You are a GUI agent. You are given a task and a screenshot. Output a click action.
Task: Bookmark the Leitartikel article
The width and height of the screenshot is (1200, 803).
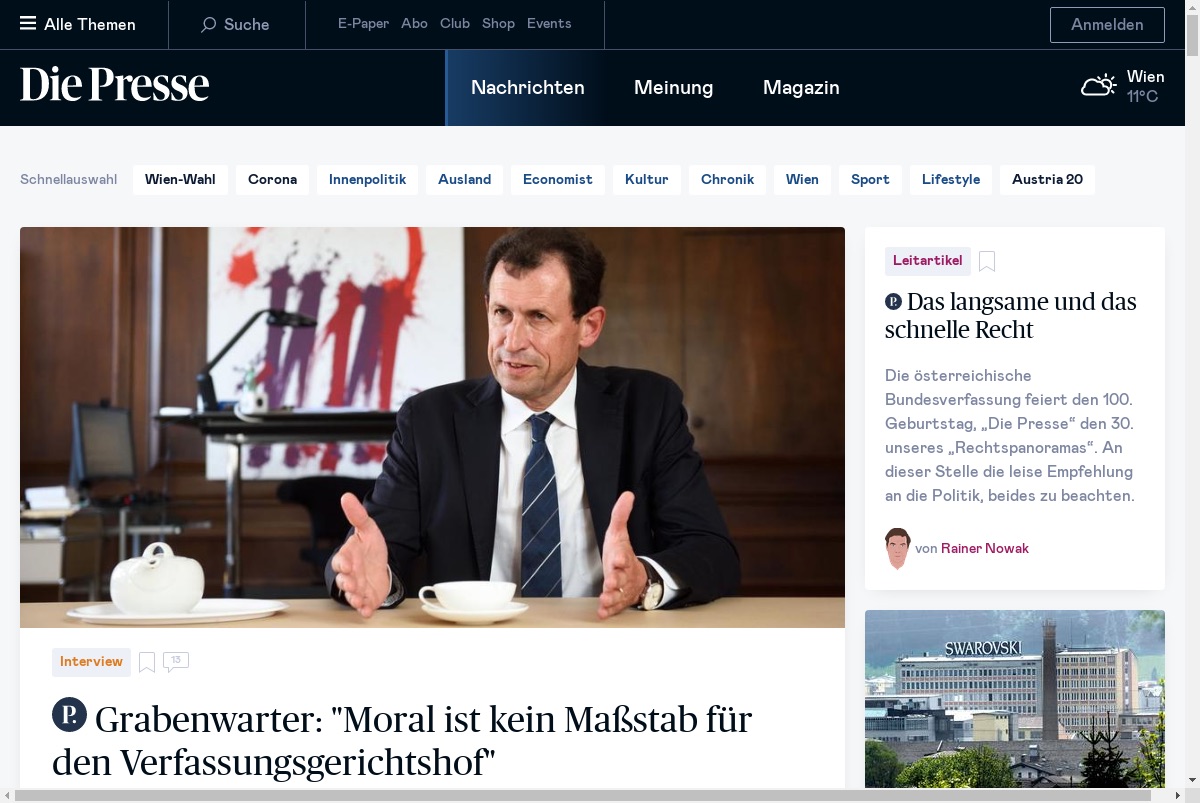[x=987, y=261]
